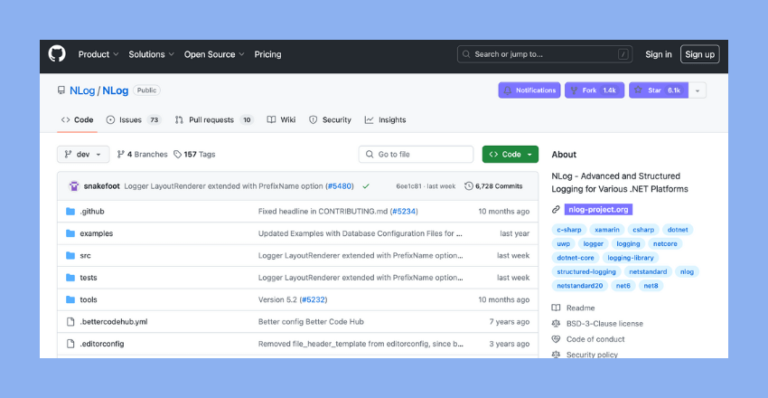Click the .bettercodehub.yml file icon
768x398 pixels.
click(x=71, y=322)
